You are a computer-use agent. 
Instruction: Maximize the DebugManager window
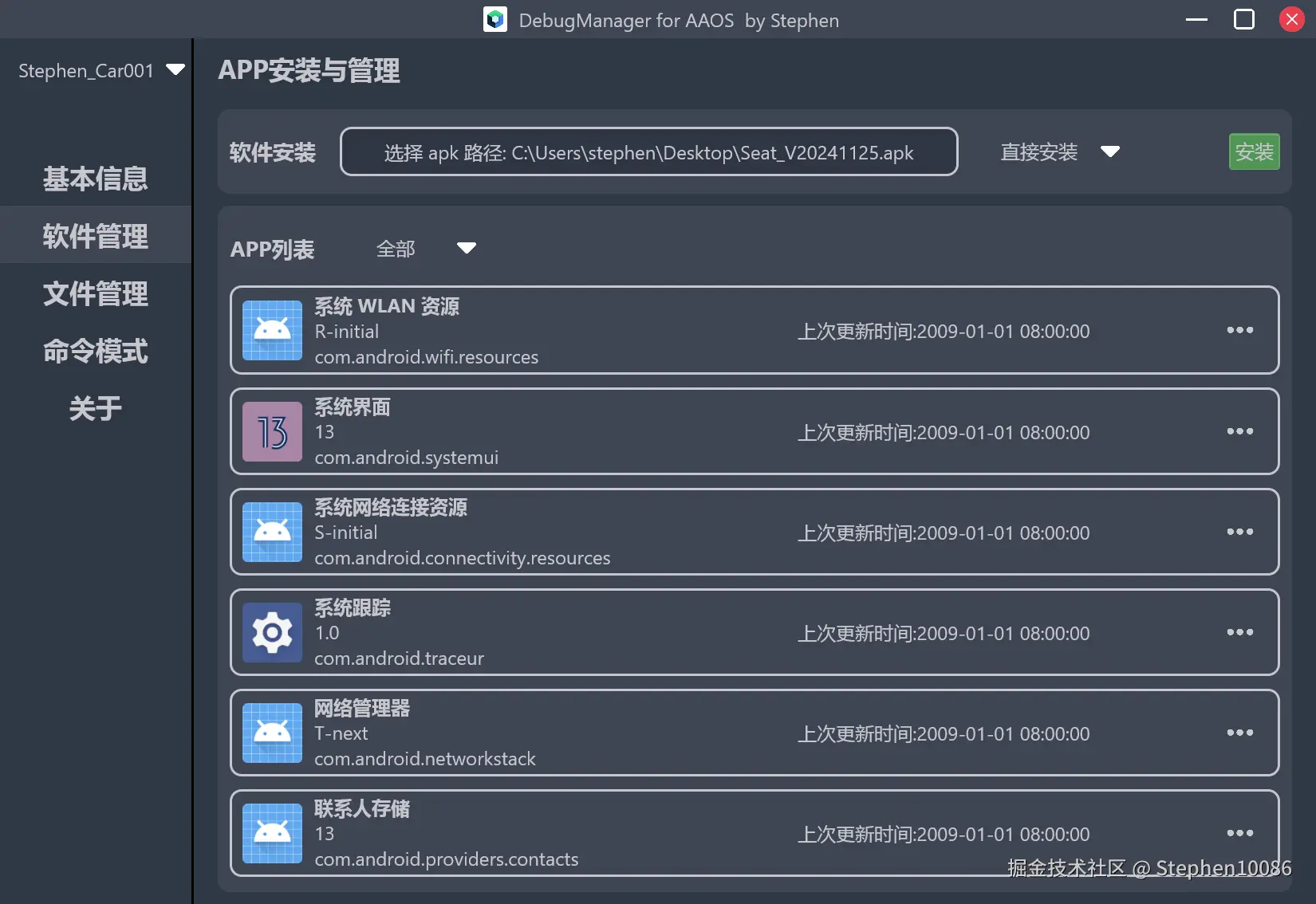pos(1244,19)
